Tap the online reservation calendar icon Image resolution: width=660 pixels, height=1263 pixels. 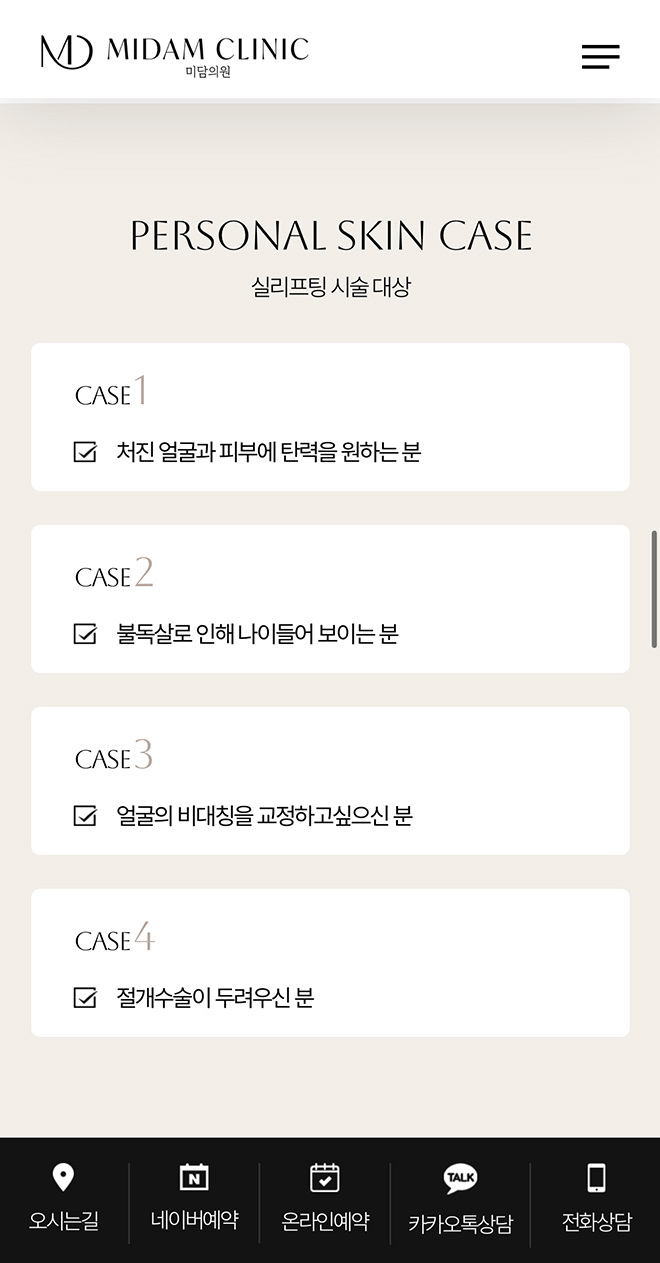point(325,1178)
